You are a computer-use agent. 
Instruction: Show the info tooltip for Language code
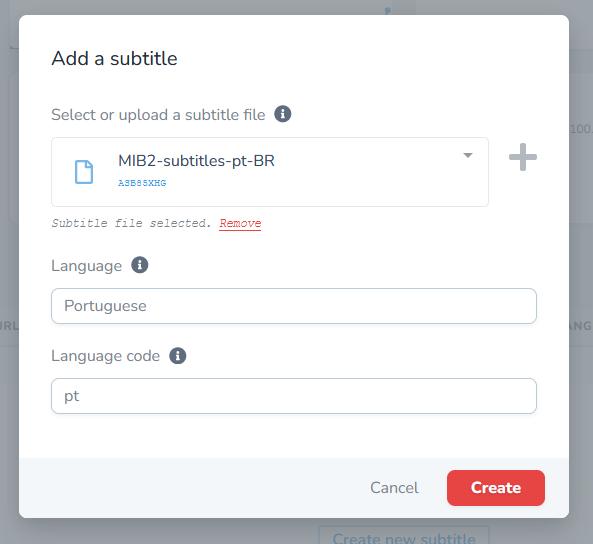[177, 356]
